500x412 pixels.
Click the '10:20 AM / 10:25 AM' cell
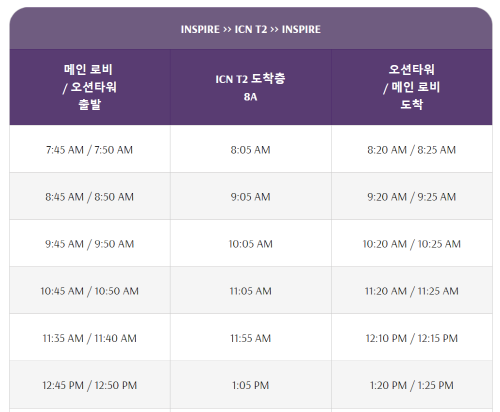412,243
